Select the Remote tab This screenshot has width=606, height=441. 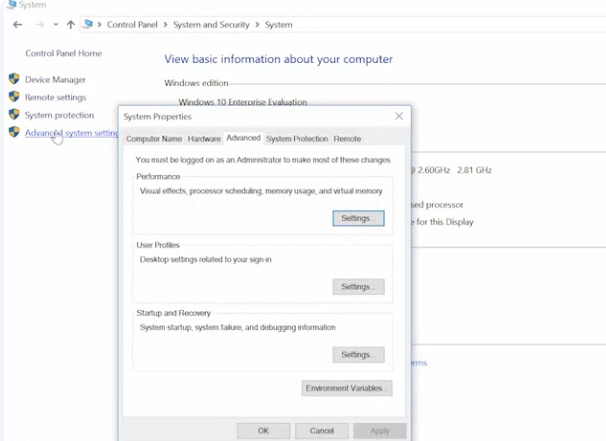tap(347, 139)
